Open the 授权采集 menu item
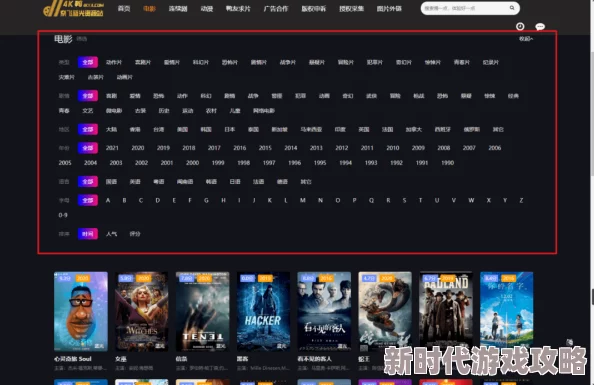594x385 pixels. point(351,8)
